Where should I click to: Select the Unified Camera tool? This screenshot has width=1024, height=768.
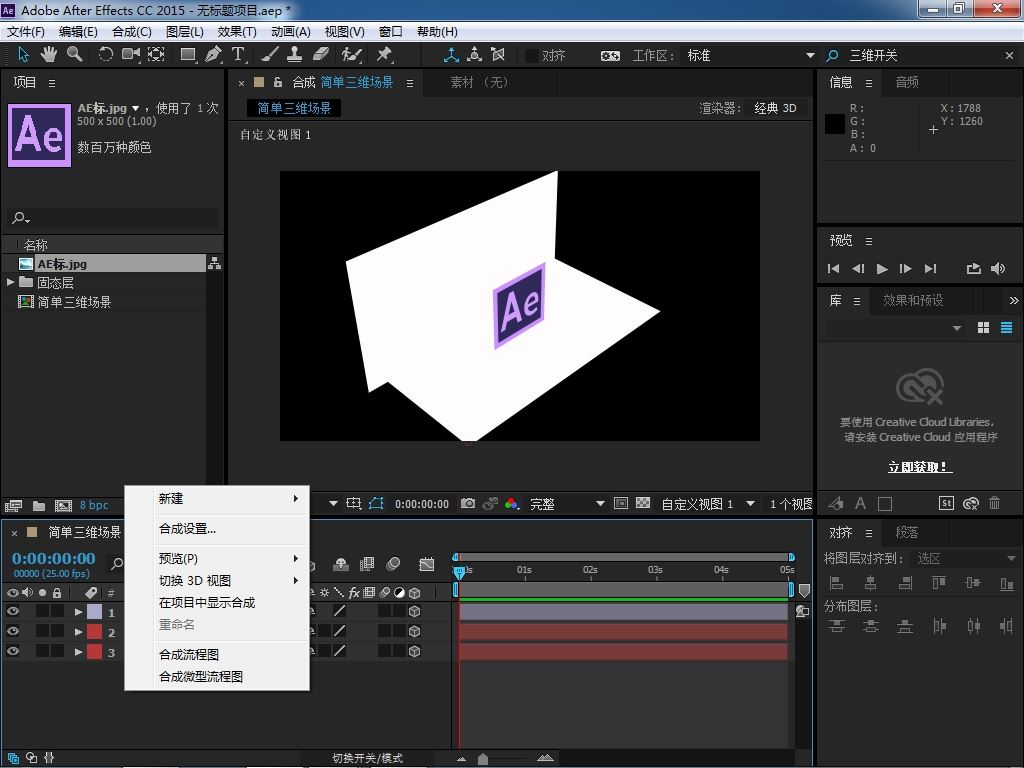pos(131,55)
